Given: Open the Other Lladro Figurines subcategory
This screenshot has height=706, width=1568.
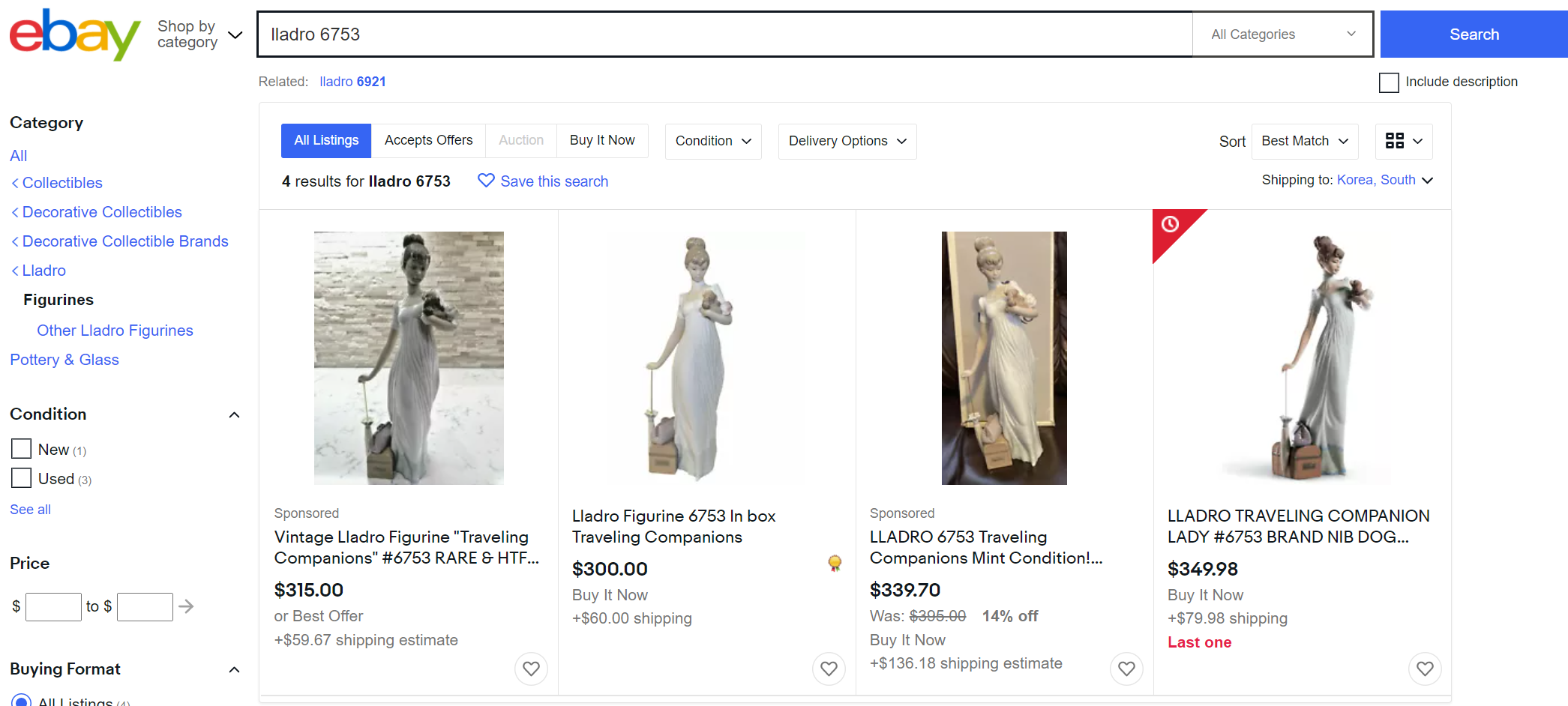Looking at the screenshot, I should pyautogui.click(x=115, y=331).
